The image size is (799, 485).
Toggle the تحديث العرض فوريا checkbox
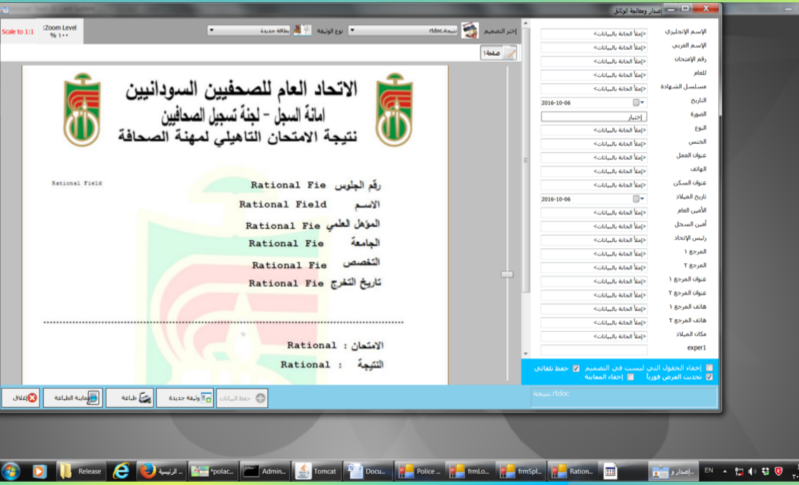click(x=709, y=377)
